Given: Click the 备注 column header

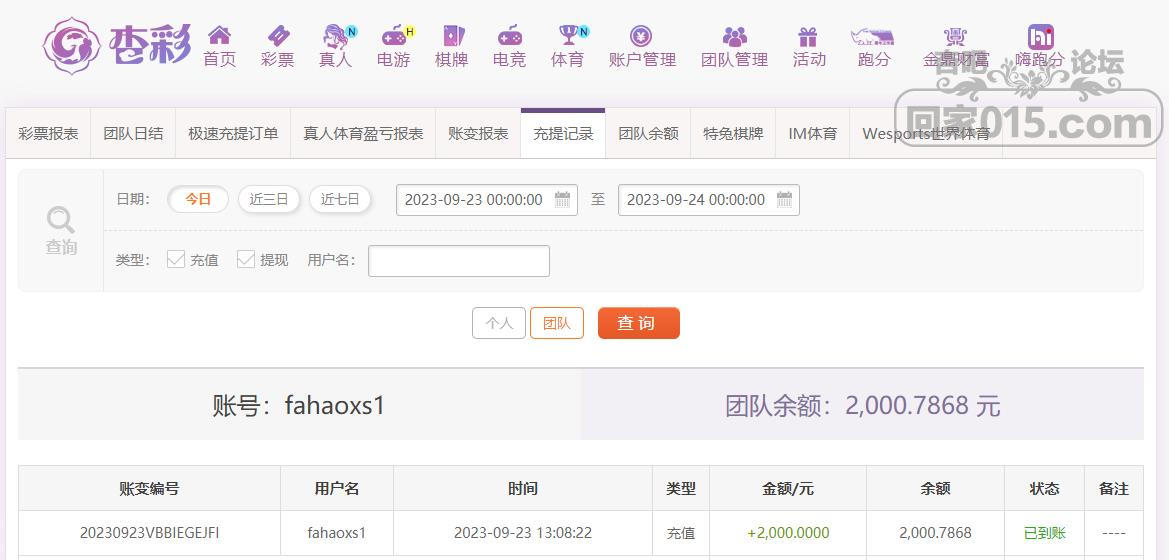Looking at the screenshot, I should [x=1114, y=488].
